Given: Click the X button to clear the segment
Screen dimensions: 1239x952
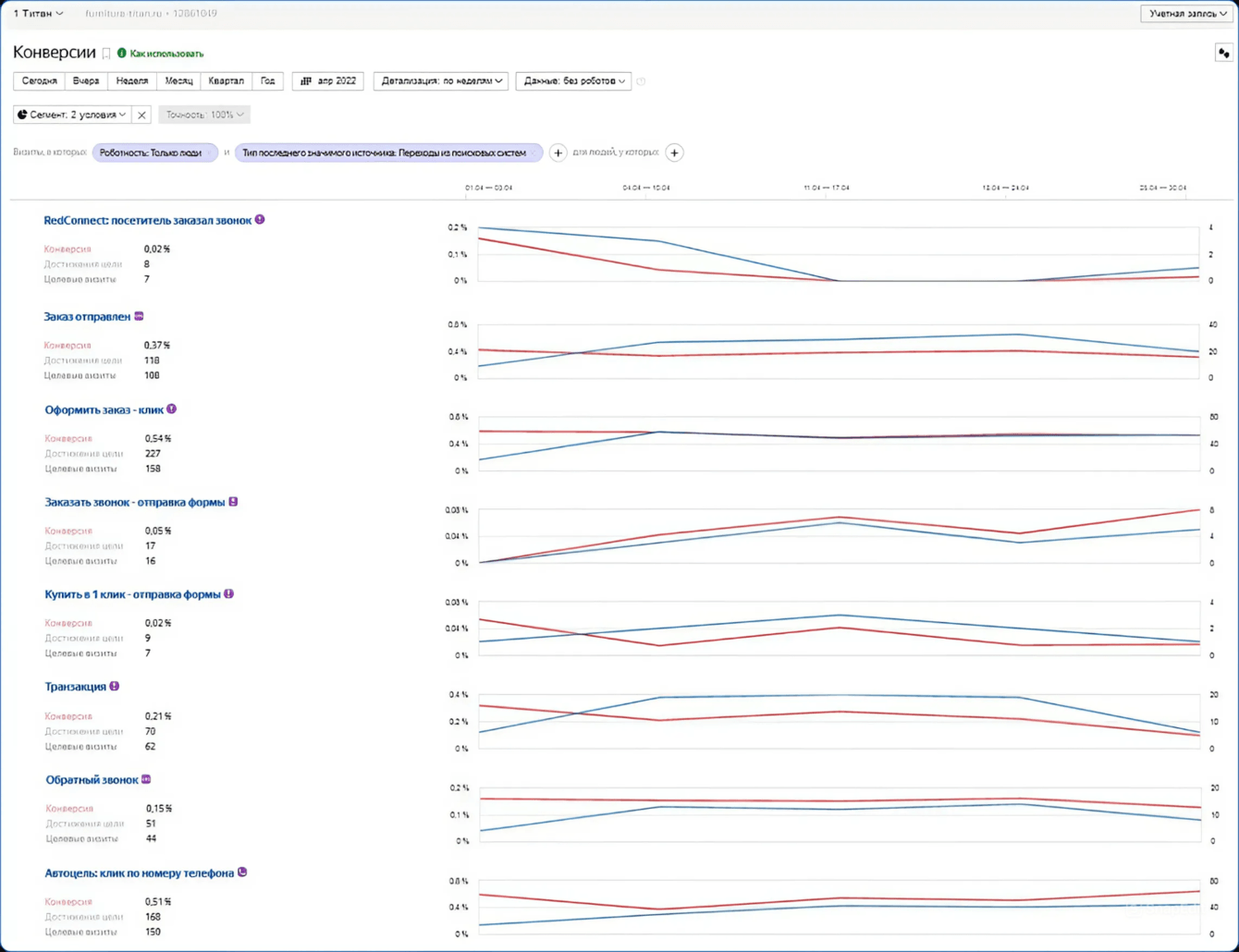Looking at the screenshot, I should pos(141,116).
